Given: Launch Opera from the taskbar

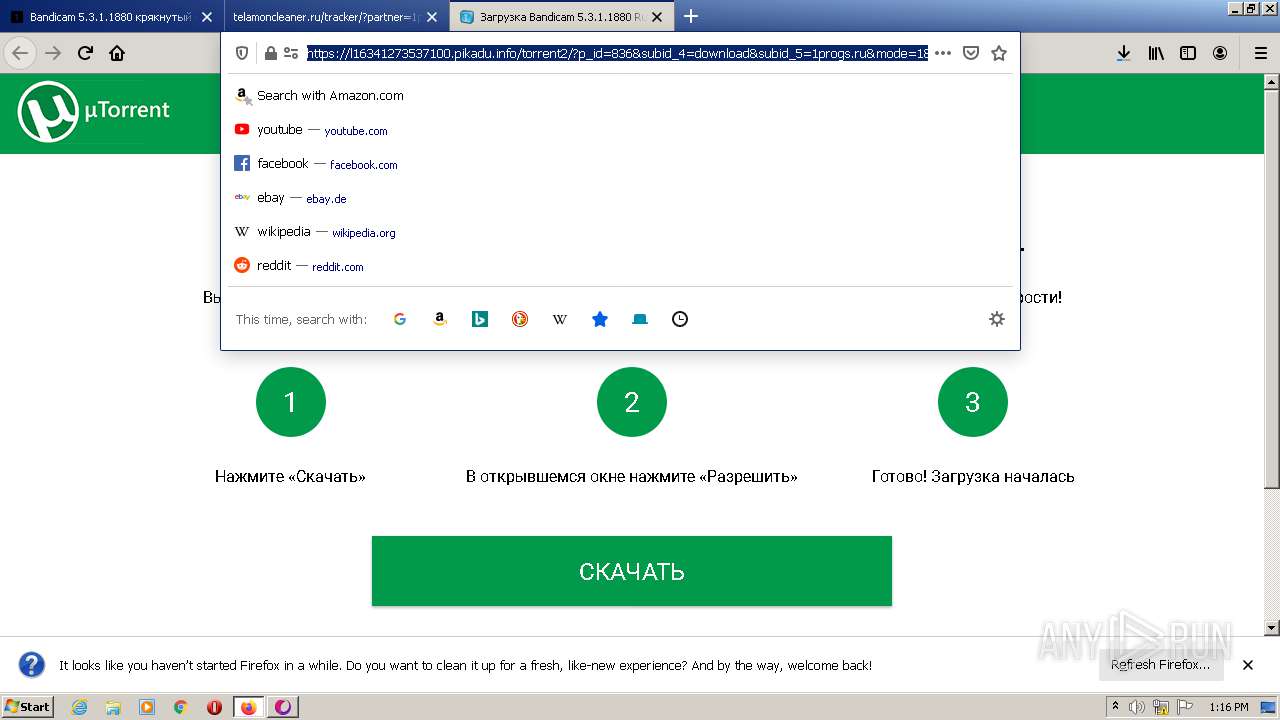Looking at the screenshot, I should click(214, 707).
